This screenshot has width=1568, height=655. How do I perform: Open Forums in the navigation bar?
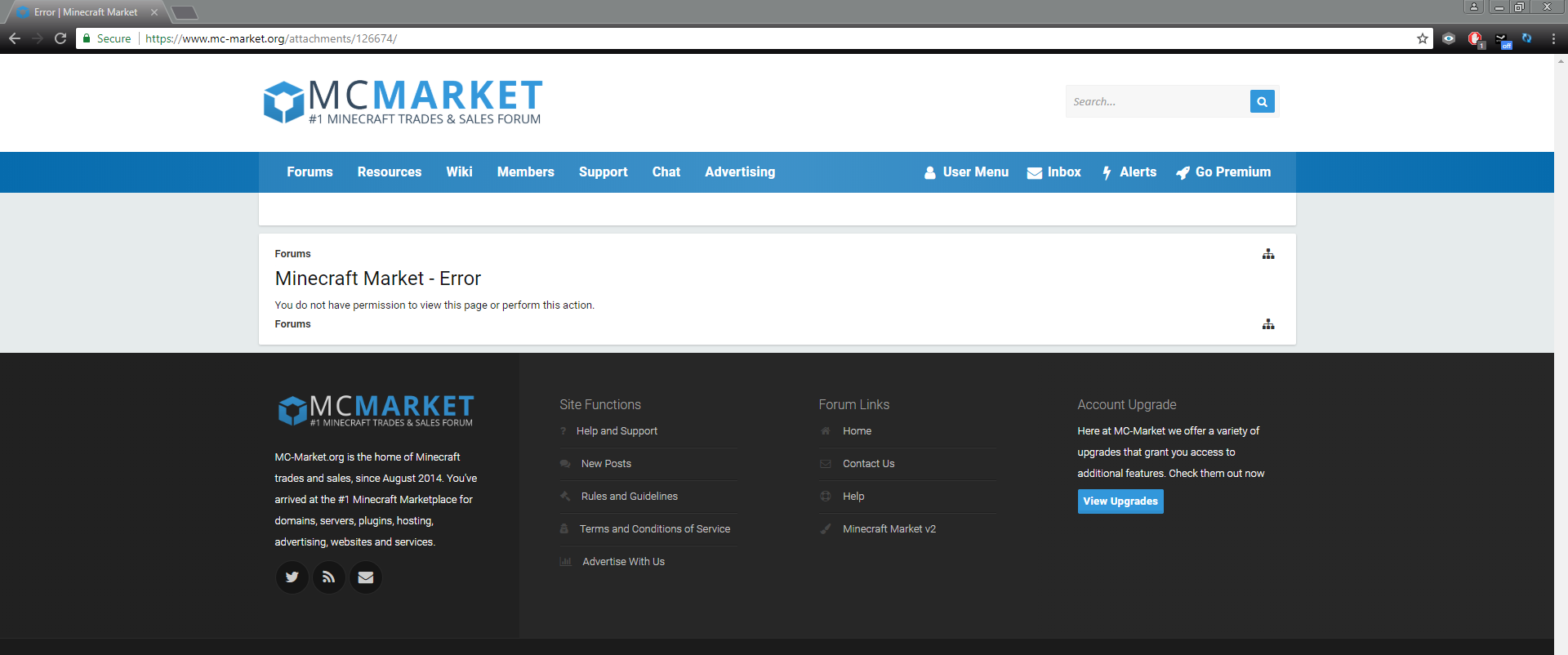pos(310,172)
